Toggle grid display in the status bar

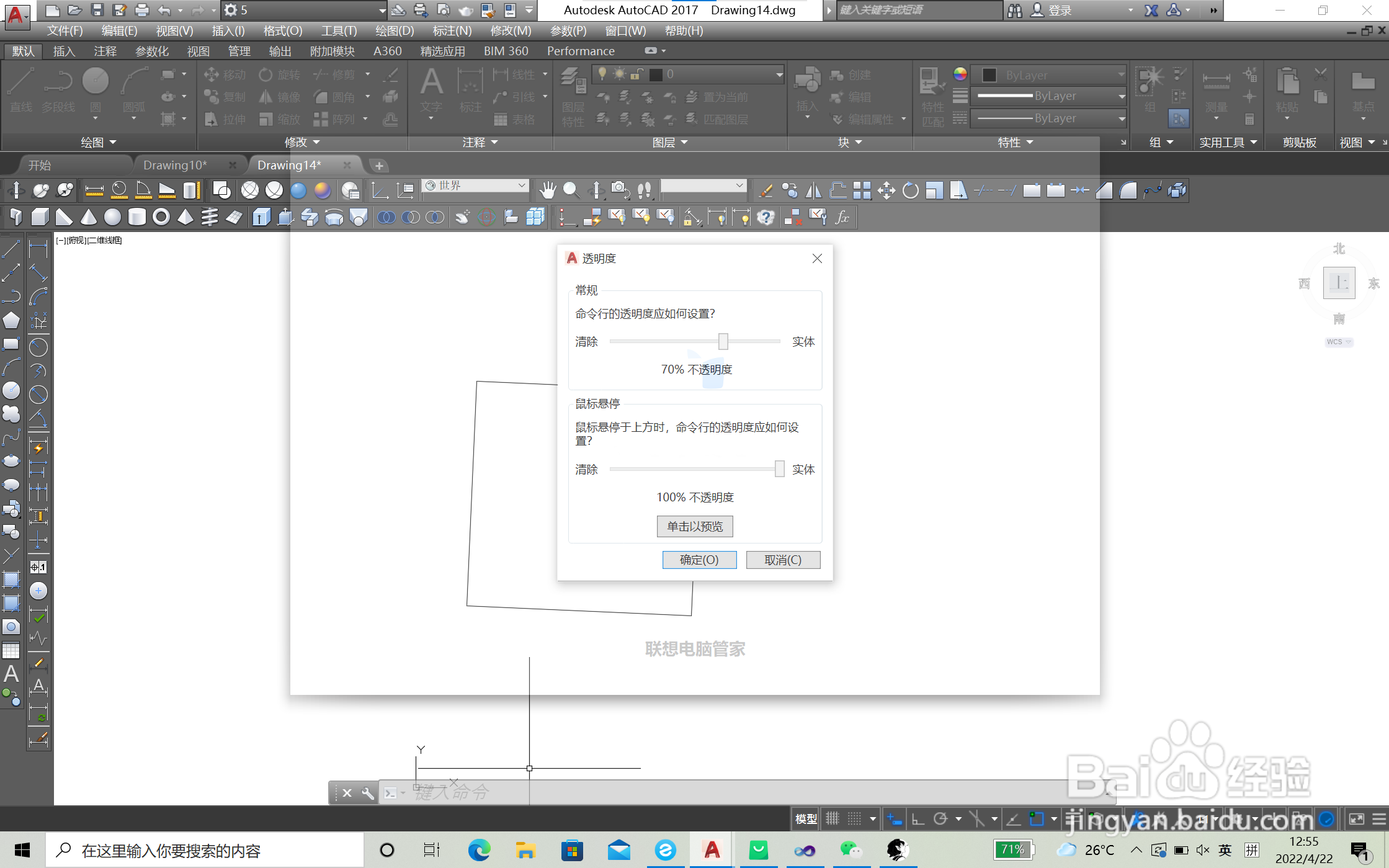coord(833,819)
